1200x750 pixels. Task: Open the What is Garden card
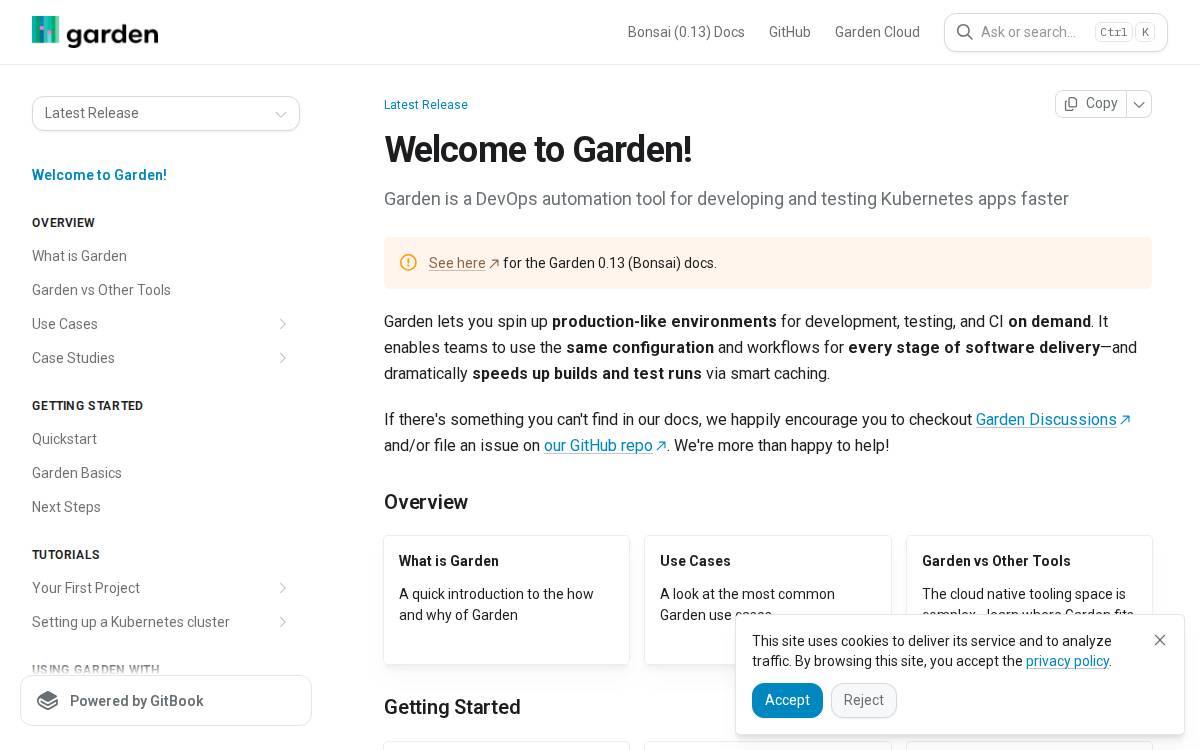tap(507, 600)
